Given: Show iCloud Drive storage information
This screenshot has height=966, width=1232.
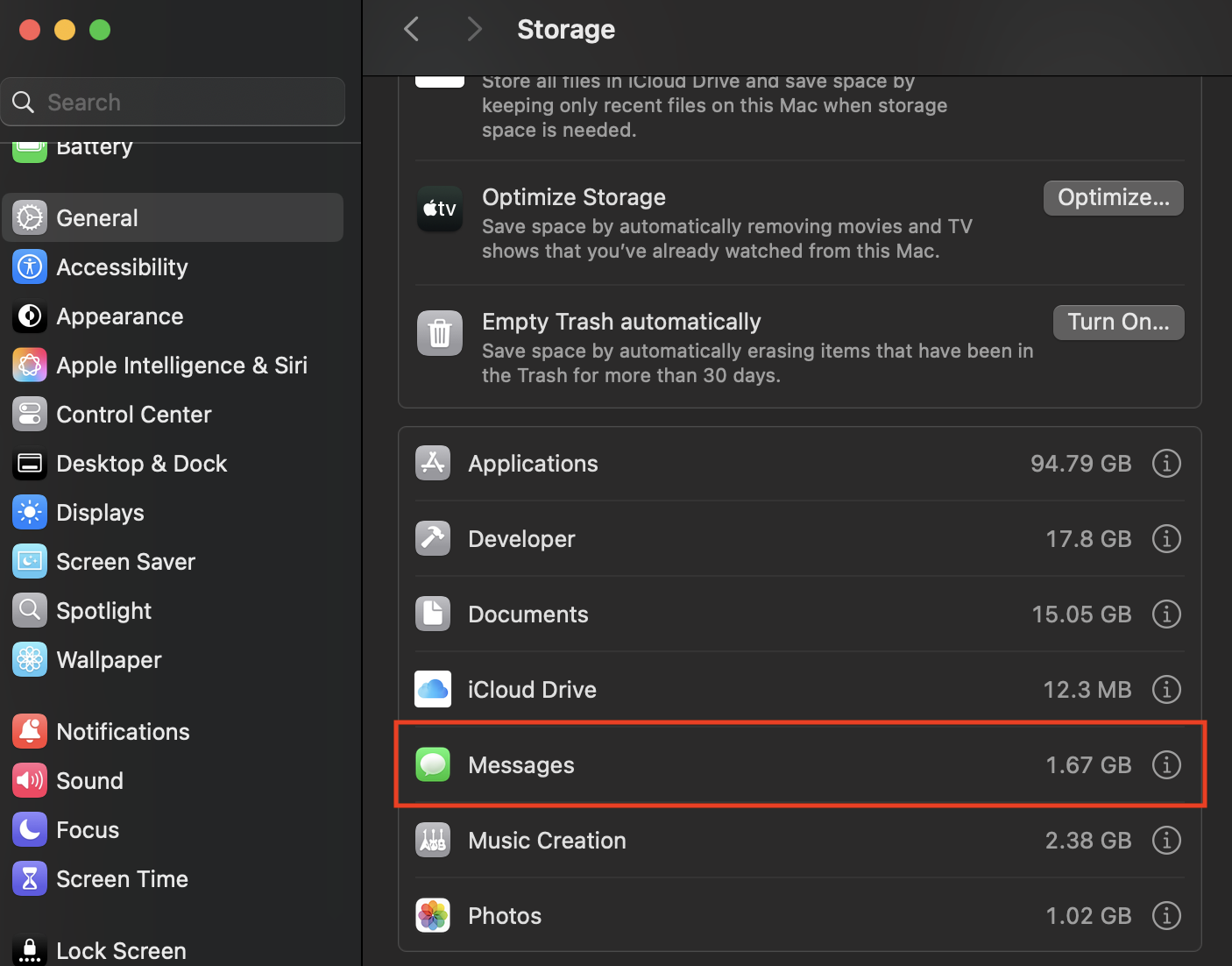Looking at the screenshot, I should (x=1166, y=689).
